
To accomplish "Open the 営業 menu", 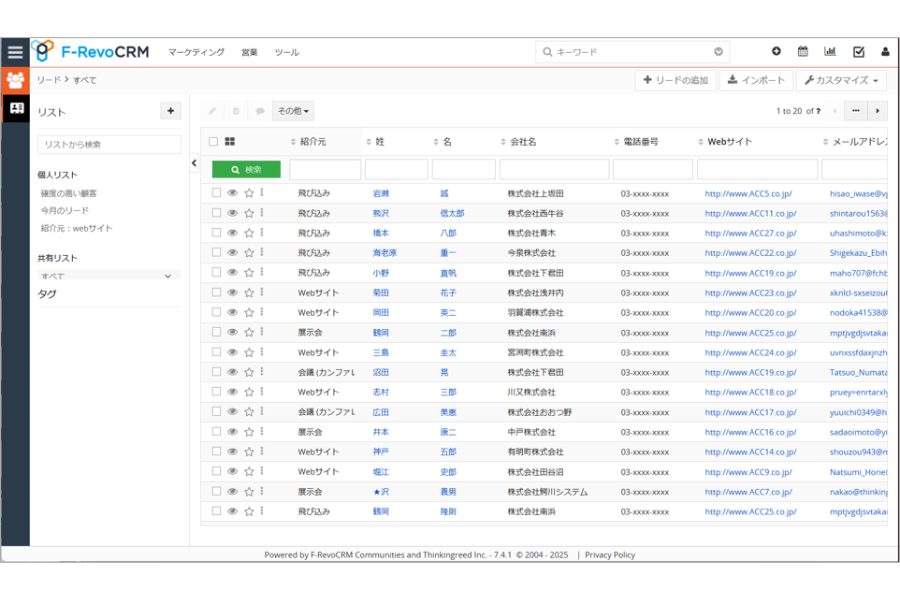I will [x=249, y=52].
